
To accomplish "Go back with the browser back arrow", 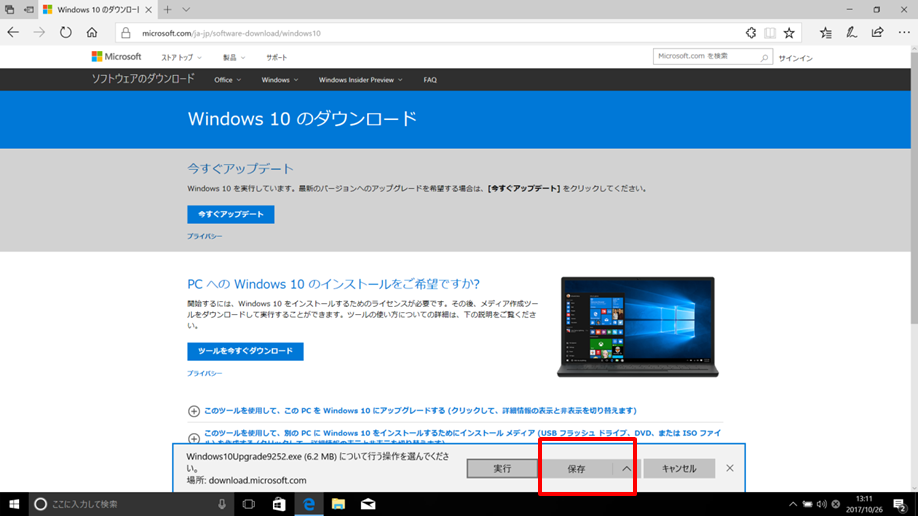I will click(x=13, y=33).
